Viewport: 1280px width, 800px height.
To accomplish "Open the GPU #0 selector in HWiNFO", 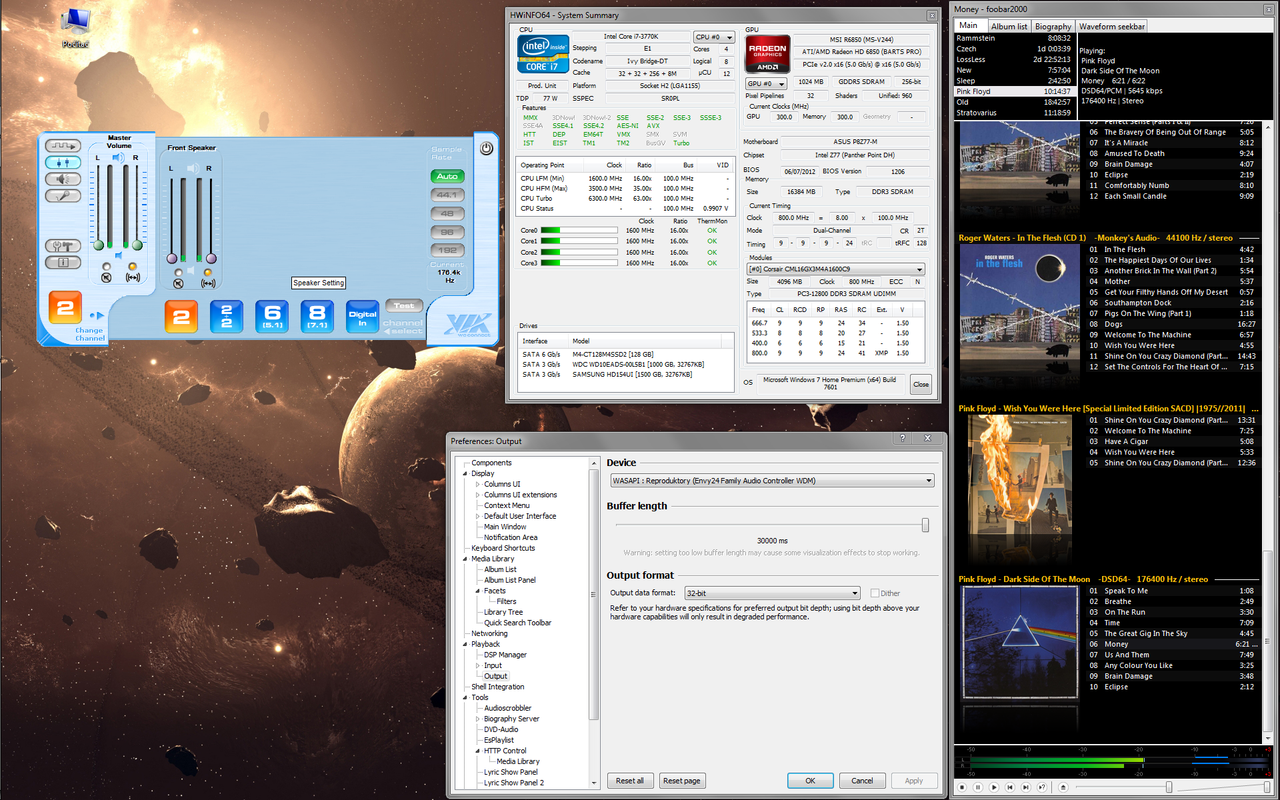I will pyautogui.click(x=766, y=84).
